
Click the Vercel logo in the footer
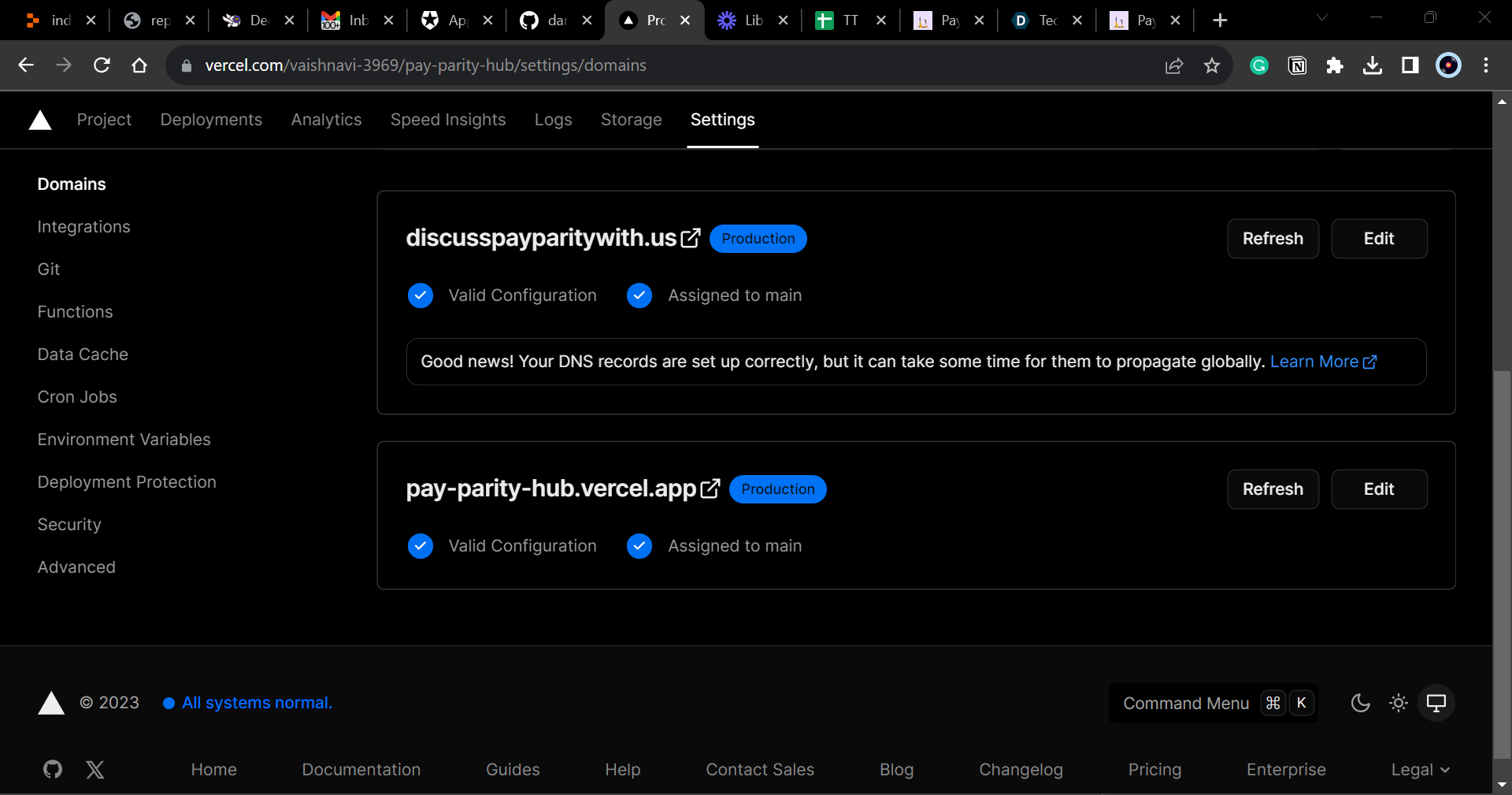tap(51, 703)
